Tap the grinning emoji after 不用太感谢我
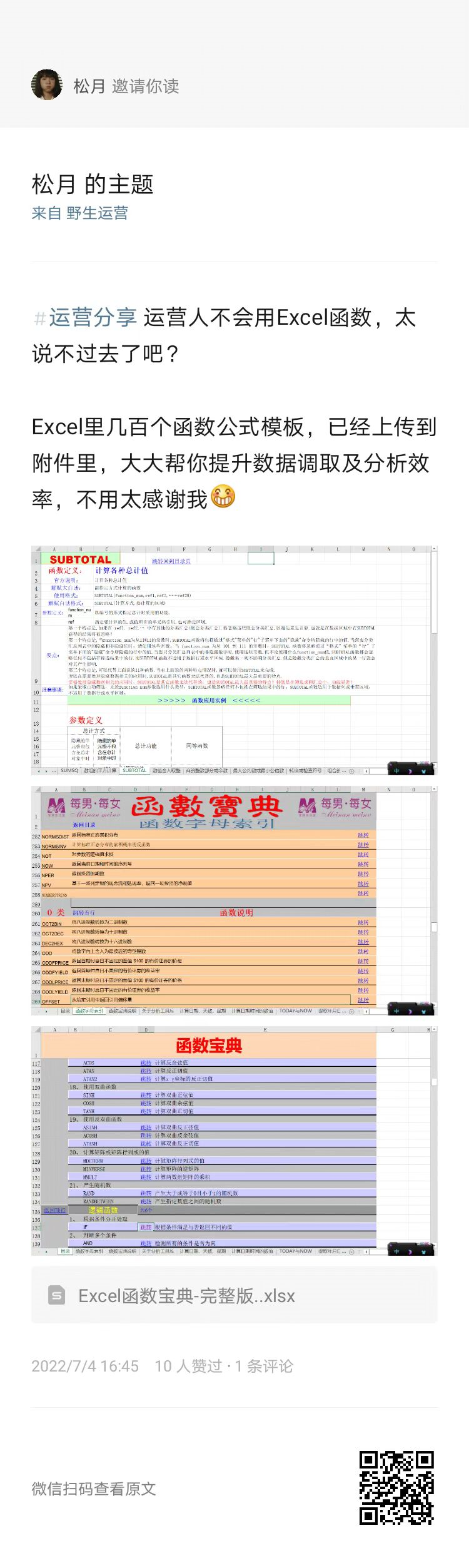Image resolution: width=469 pixels, height=1568 pixels. [x=223, y=496]
